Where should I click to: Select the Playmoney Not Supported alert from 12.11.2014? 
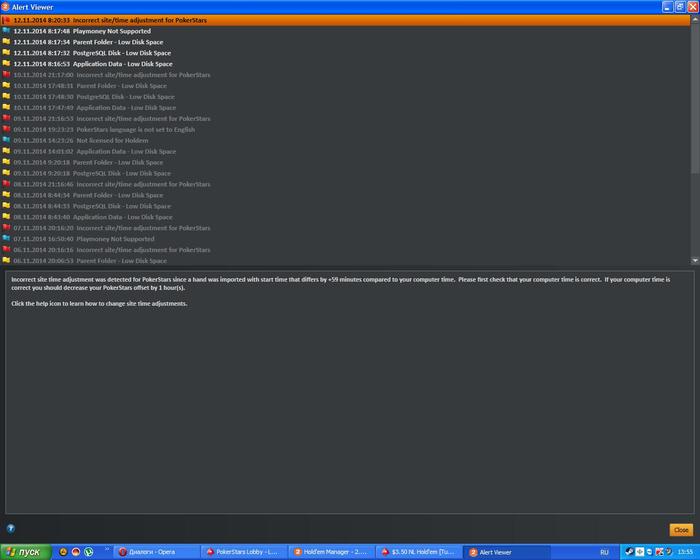click(346, 31)
